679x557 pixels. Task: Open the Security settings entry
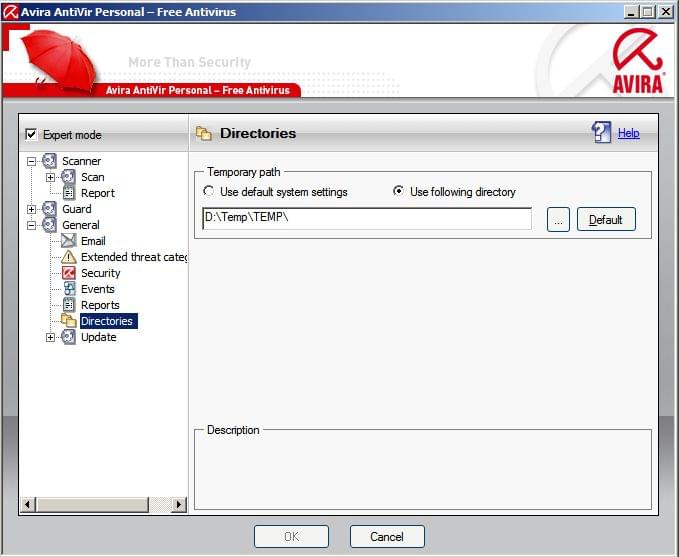100,273
